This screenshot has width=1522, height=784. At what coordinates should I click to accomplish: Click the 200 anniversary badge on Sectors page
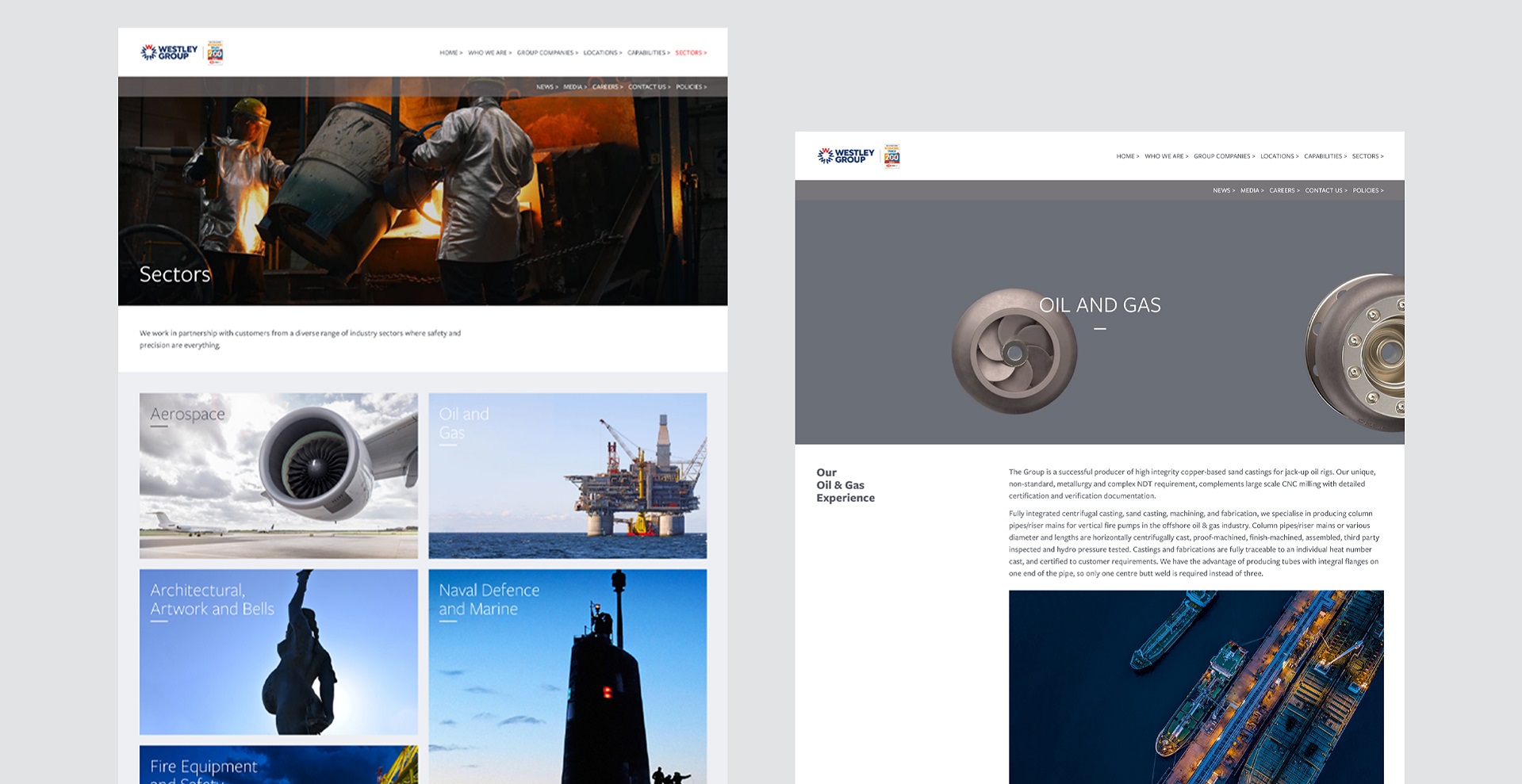215,52
